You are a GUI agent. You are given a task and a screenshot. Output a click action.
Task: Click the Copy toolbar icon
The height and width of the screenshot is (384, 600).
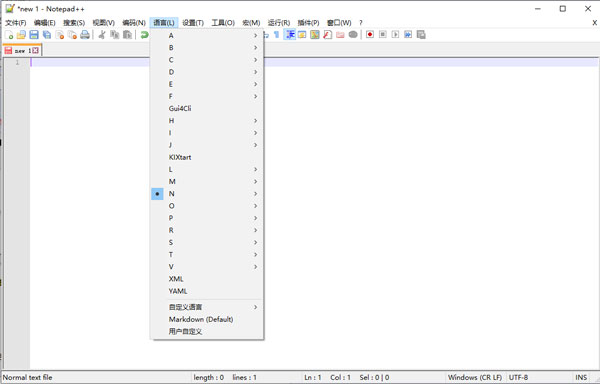[114, 35]
